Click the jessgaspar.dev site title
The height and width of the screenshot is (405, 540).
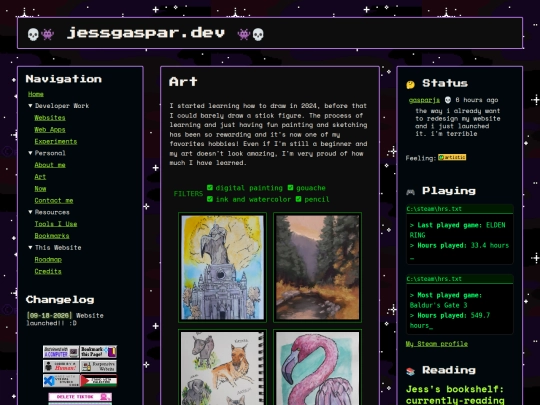pyautogui.click(x=146, y=33)
